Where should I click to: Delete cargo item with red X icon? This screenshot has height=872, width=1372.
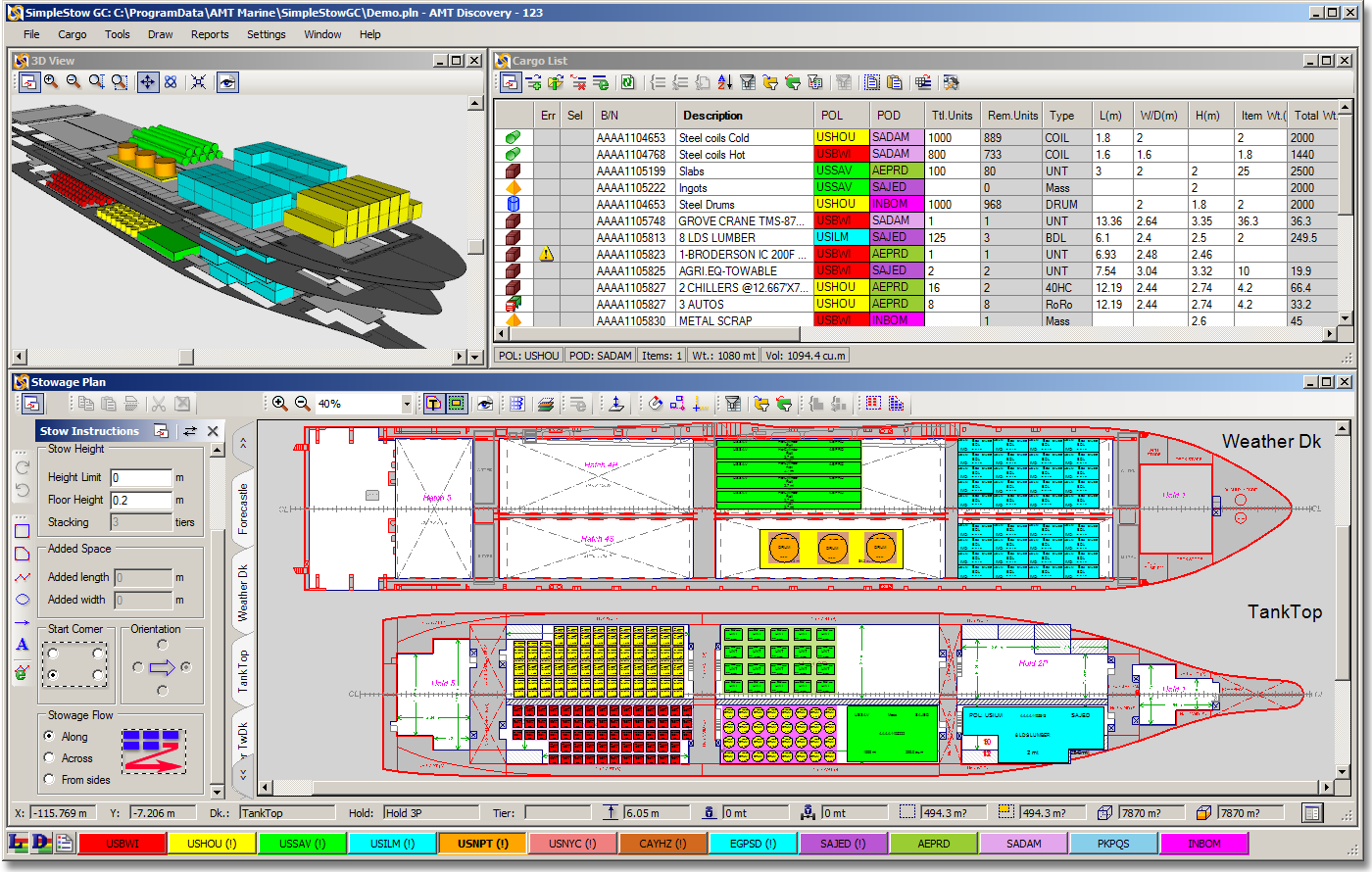578,82
